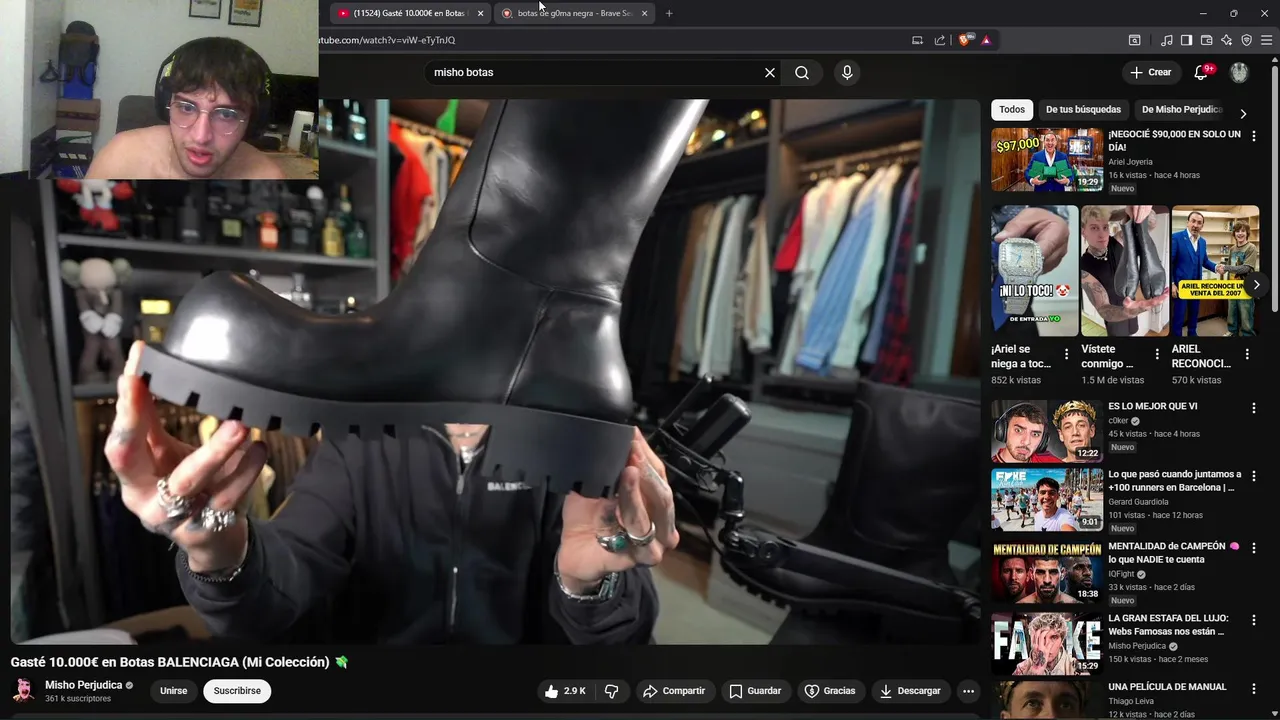Save video with Guardar button
1280x720 pixels.
[x=755, y=691]
